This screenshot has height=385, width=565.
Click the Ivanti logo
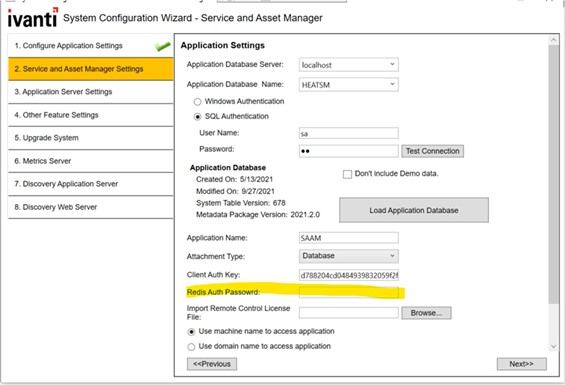pyautogui.click(x=33, y=18)
